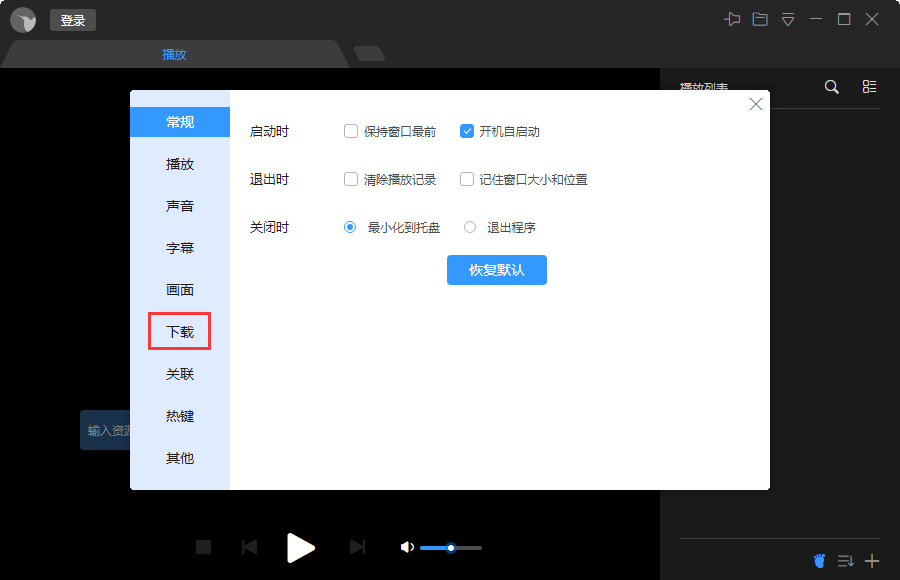The width and height of the screenshot is (900, 580).
Task: Mute the volume speaker icon
Action: pos(406,547)
